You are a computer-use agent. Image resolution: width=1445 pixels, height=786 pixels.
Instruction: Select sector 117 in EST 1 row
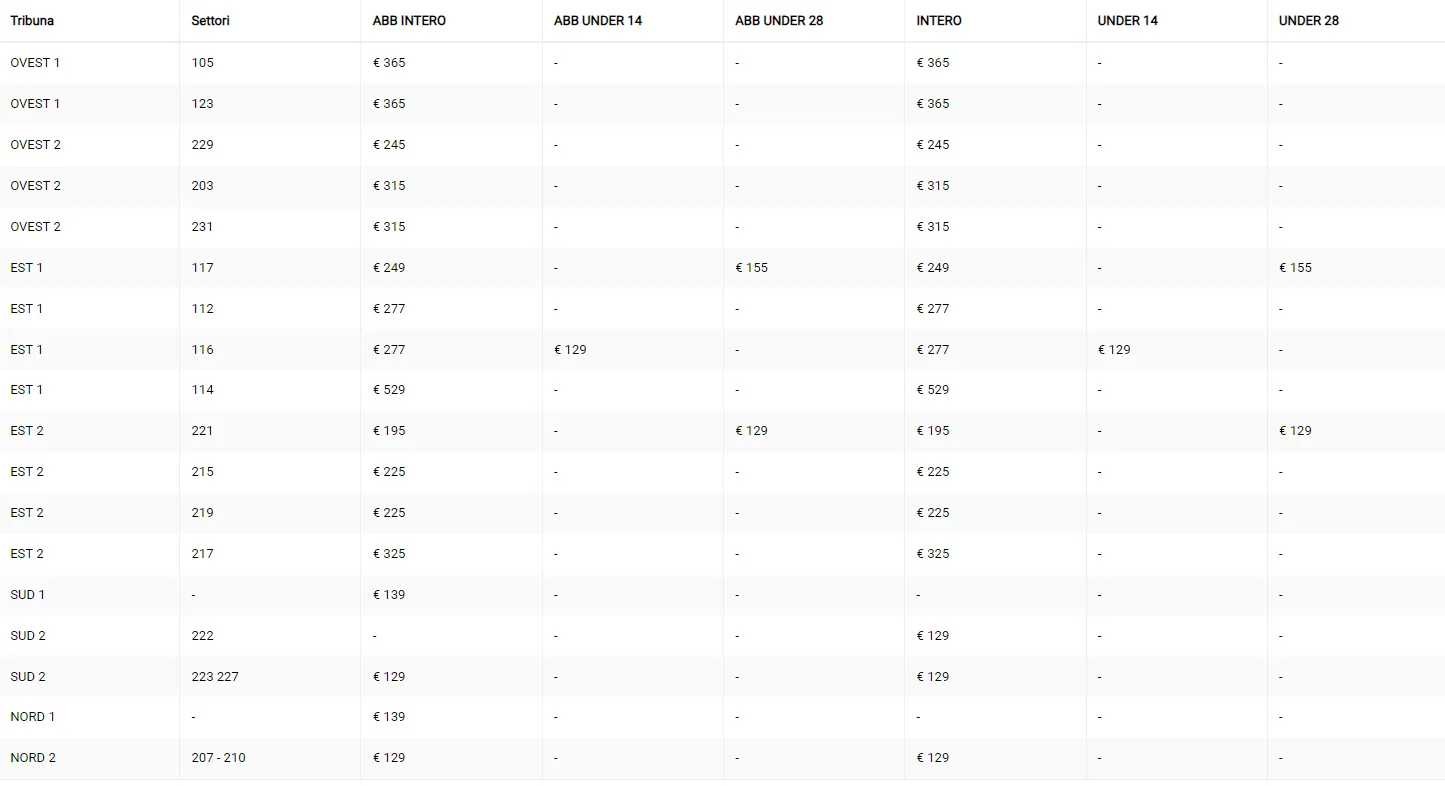tap(202, 267)
